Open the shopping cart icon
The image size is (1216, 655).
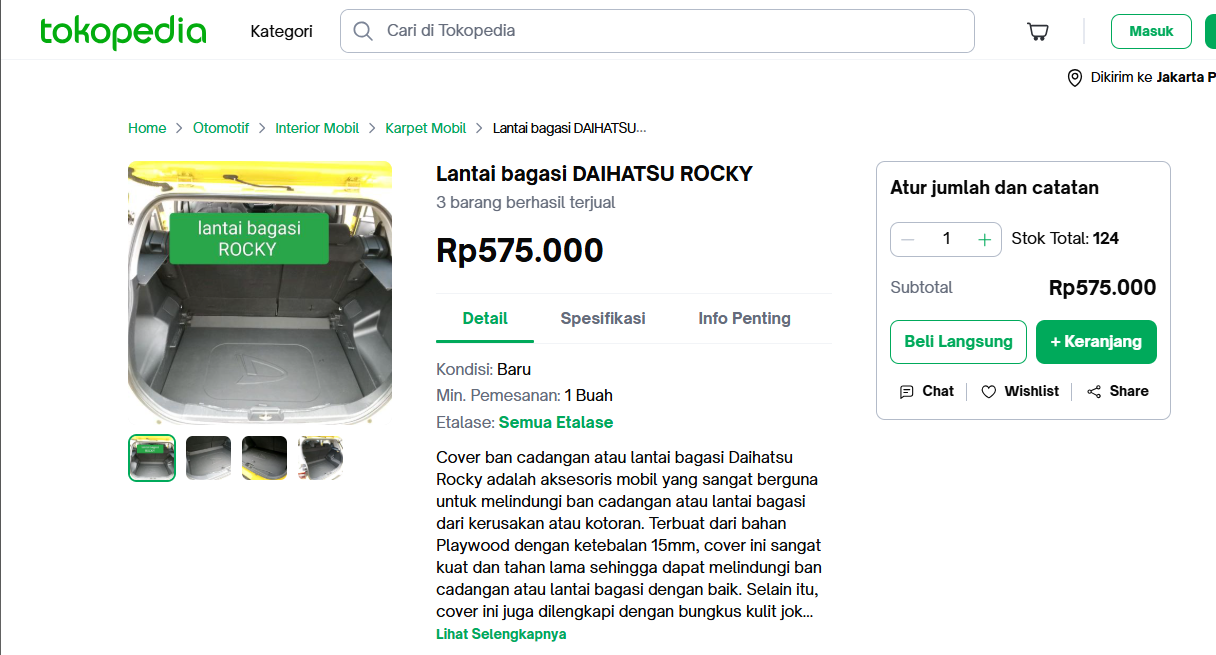pos(1038,32)
